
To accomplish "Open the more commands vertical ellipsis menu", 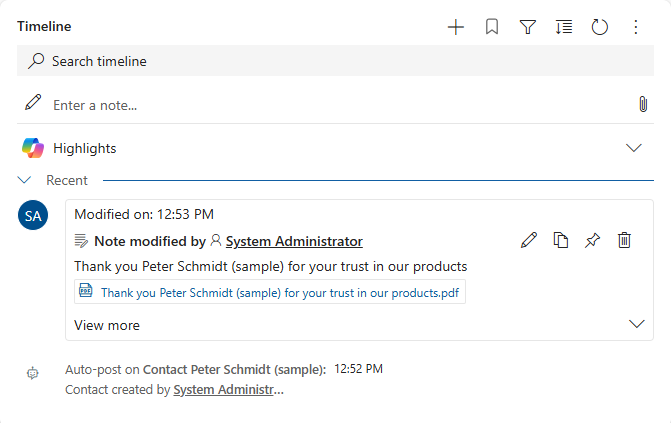I will [x=636, y=27].
